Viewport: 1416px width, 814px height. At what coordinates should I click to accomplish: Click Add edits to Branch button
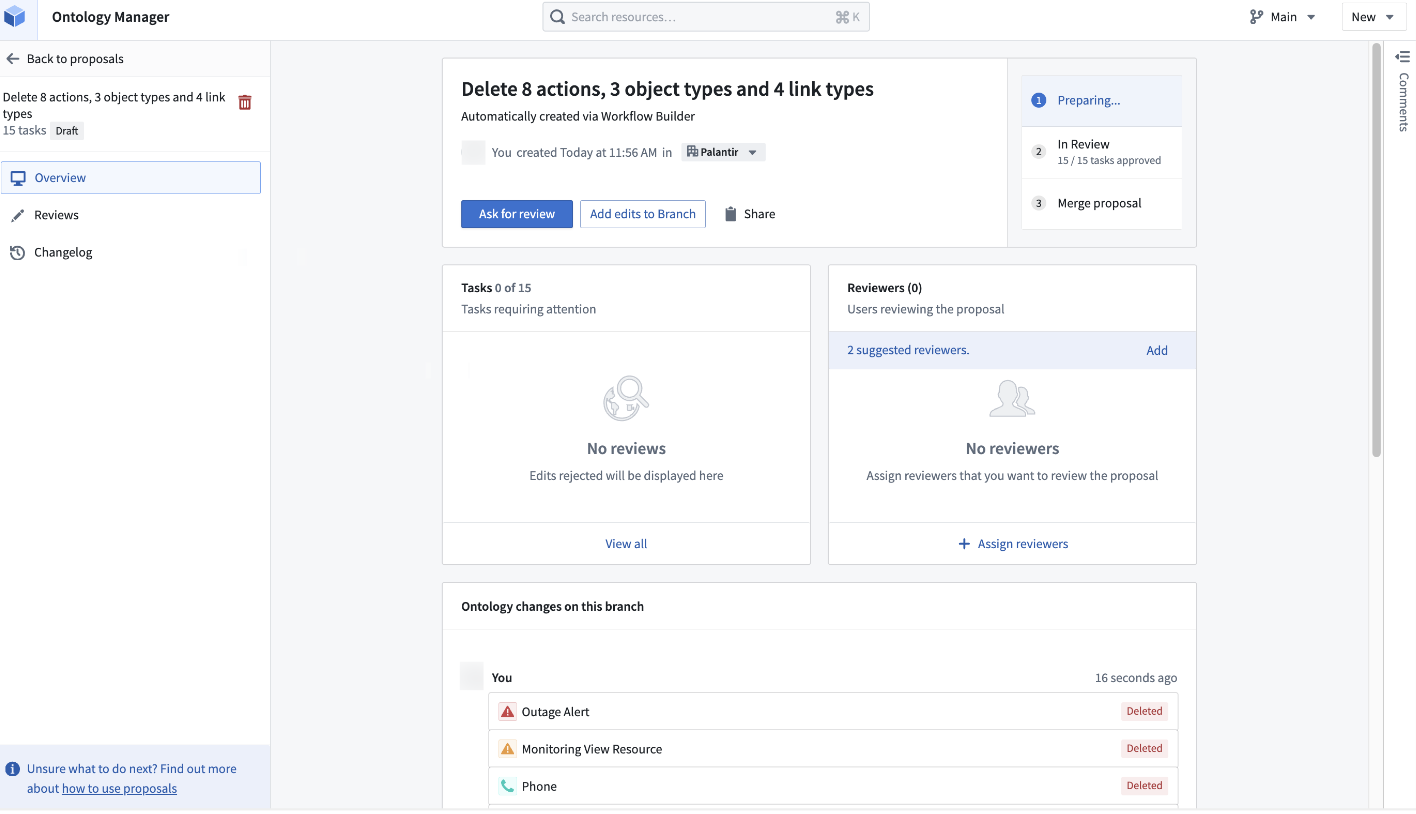642,214
